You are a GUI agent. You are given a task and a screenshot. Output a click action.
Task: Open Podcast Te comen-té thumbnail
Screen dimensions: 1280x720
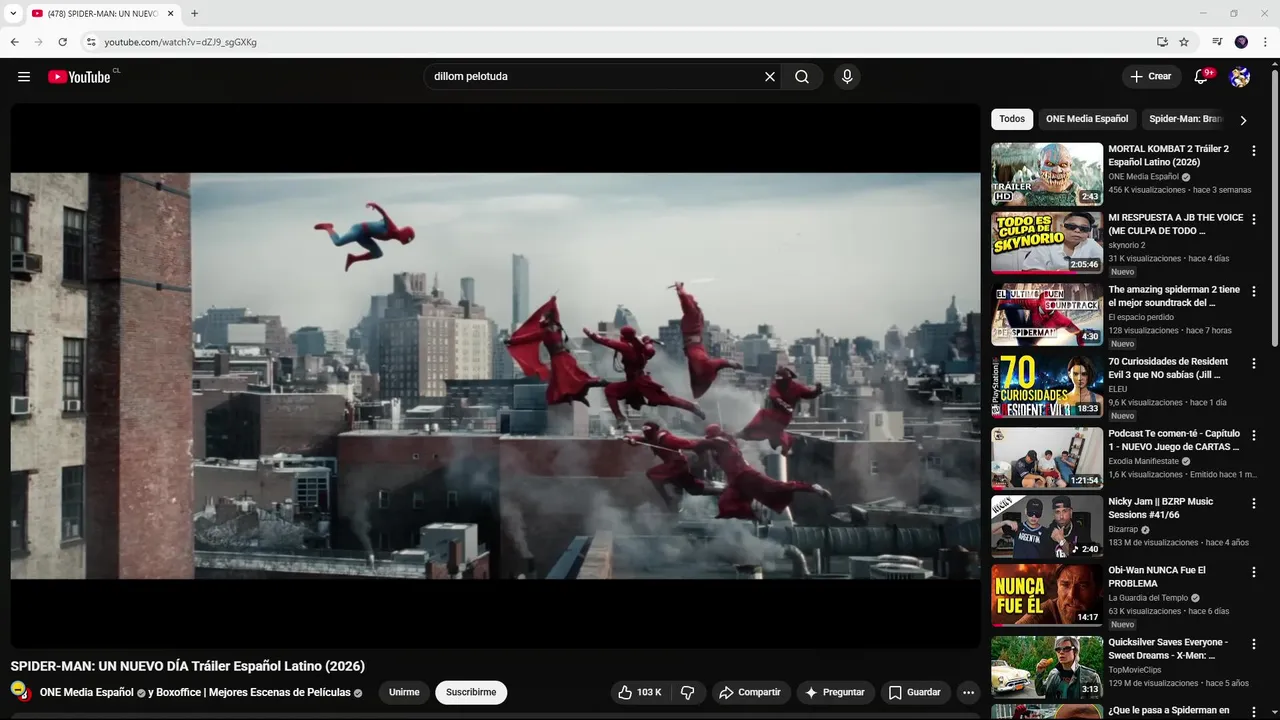point(1047,459)
